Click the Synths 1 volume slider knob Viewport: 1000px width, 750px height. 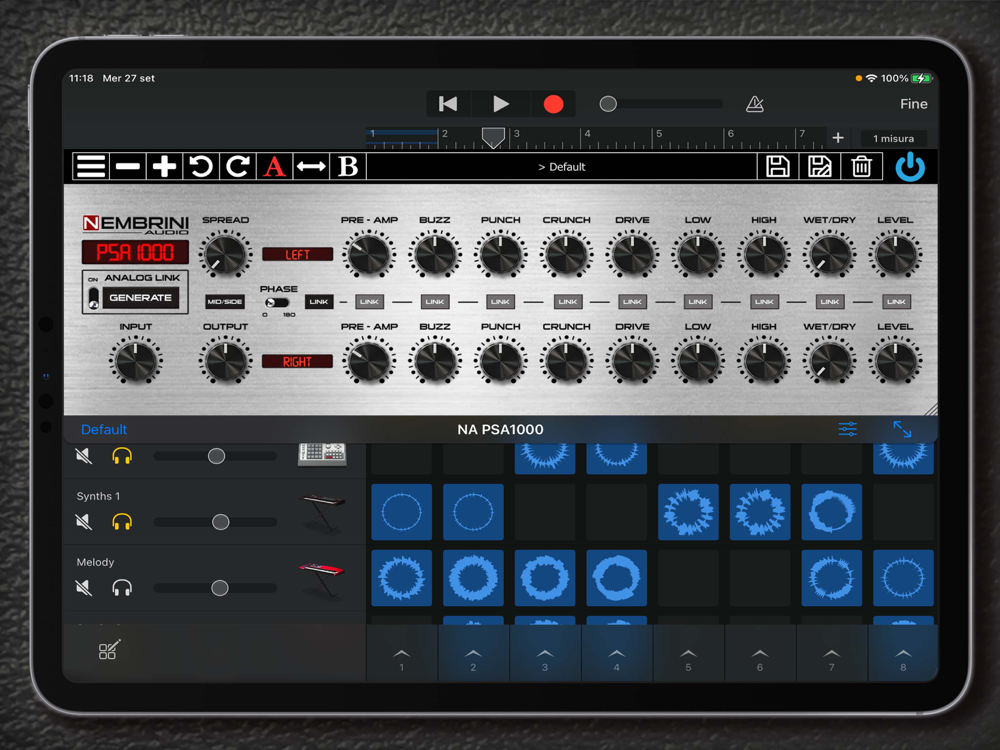pyautogui.click(x=221, y=522)
